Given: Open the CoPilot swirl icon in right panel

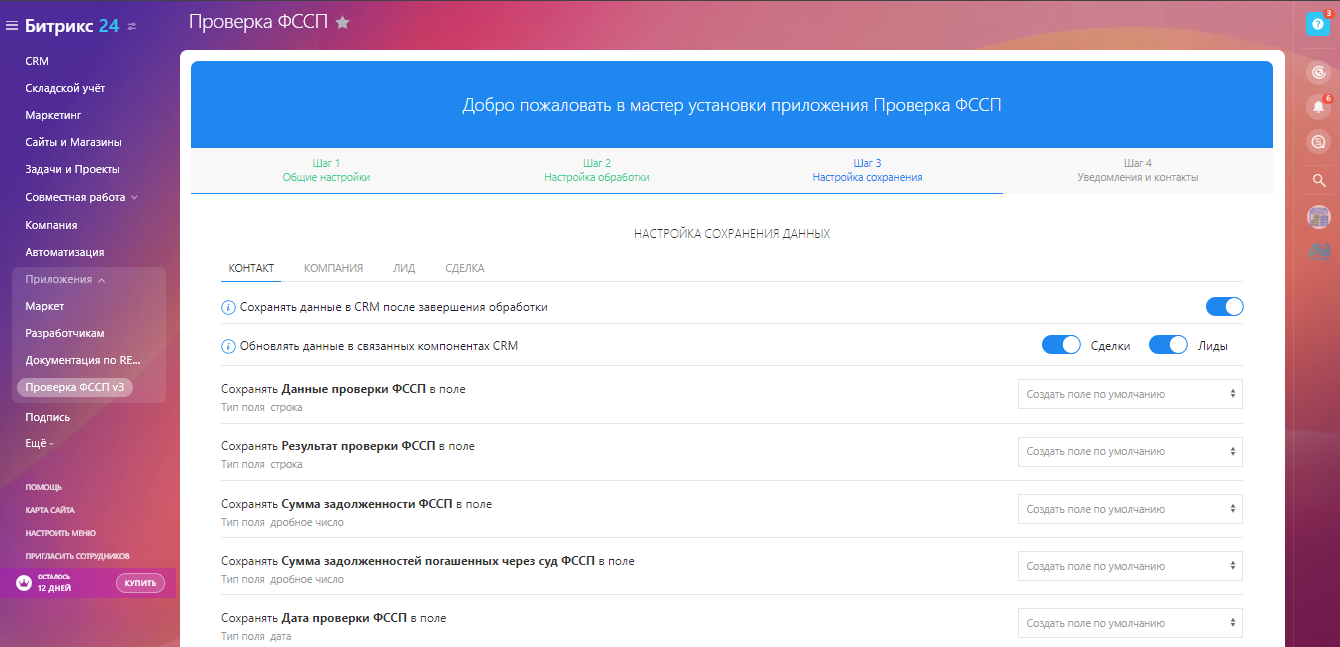Looking at the screenshot, I should [x=1319, y=72].
